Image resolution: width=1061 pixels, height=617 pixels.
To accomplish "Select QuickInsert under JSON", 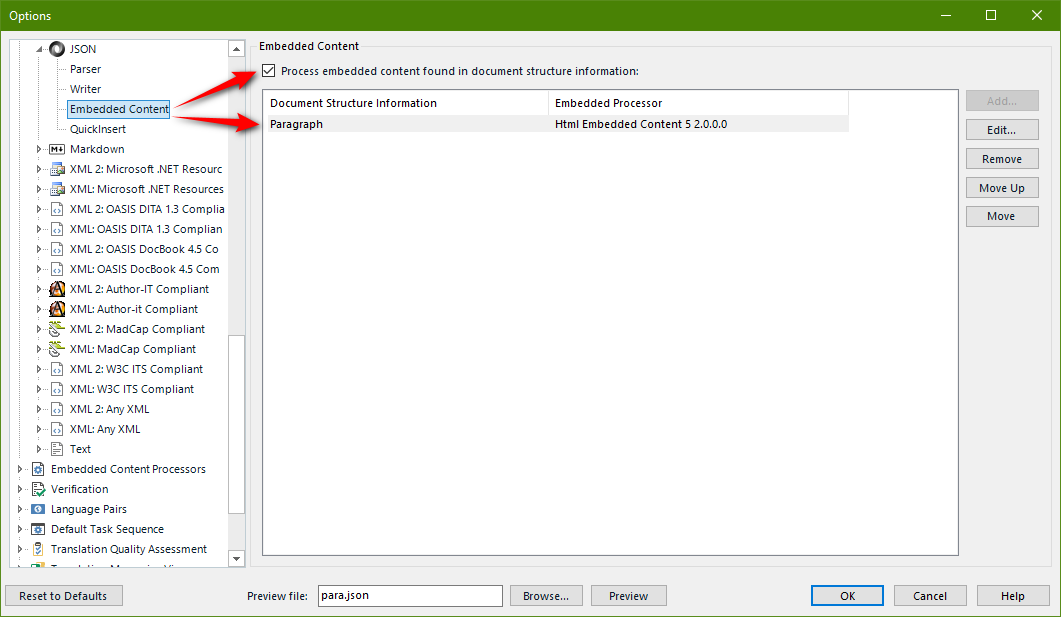I will tap(97, 129).
